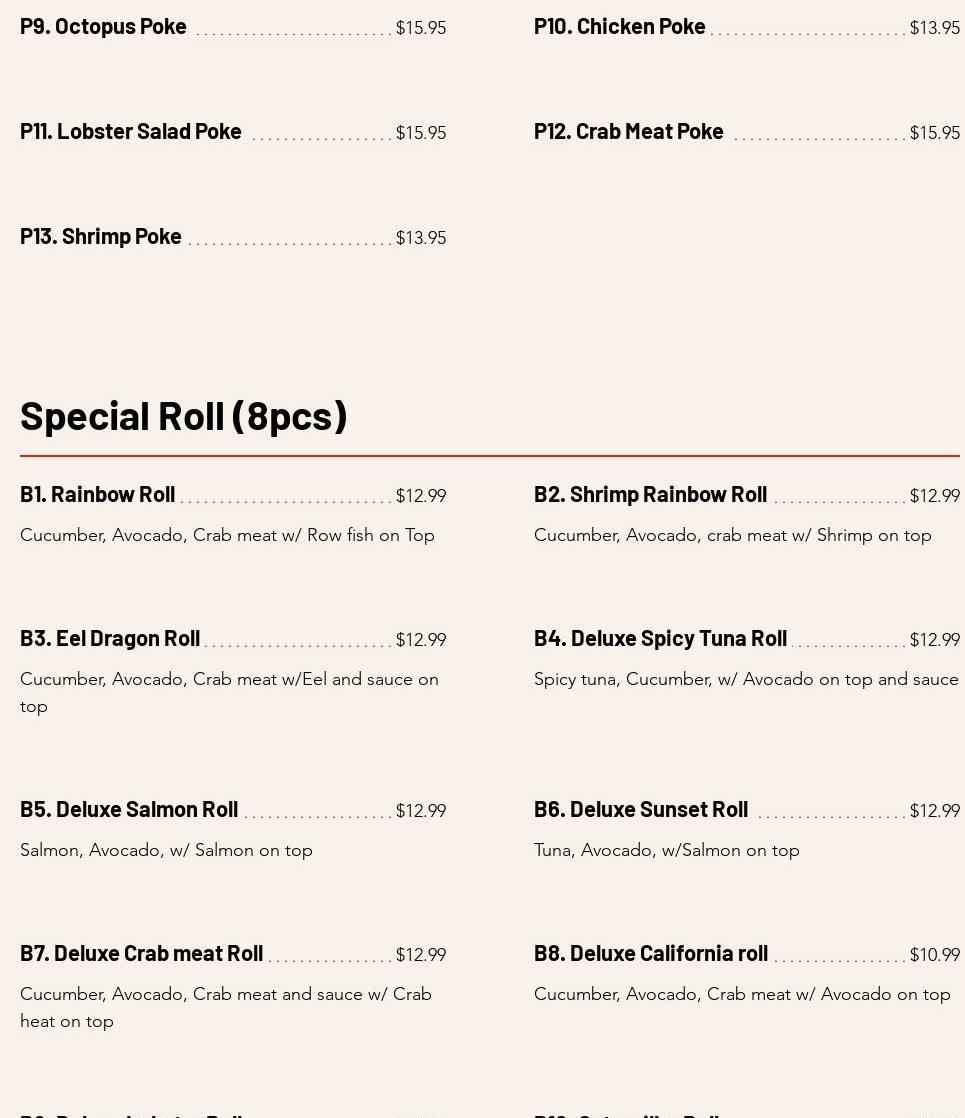Click the Special Roll (8pcs) heading
The height and width of the screenshot is (1118, 965).
point(183,416)
